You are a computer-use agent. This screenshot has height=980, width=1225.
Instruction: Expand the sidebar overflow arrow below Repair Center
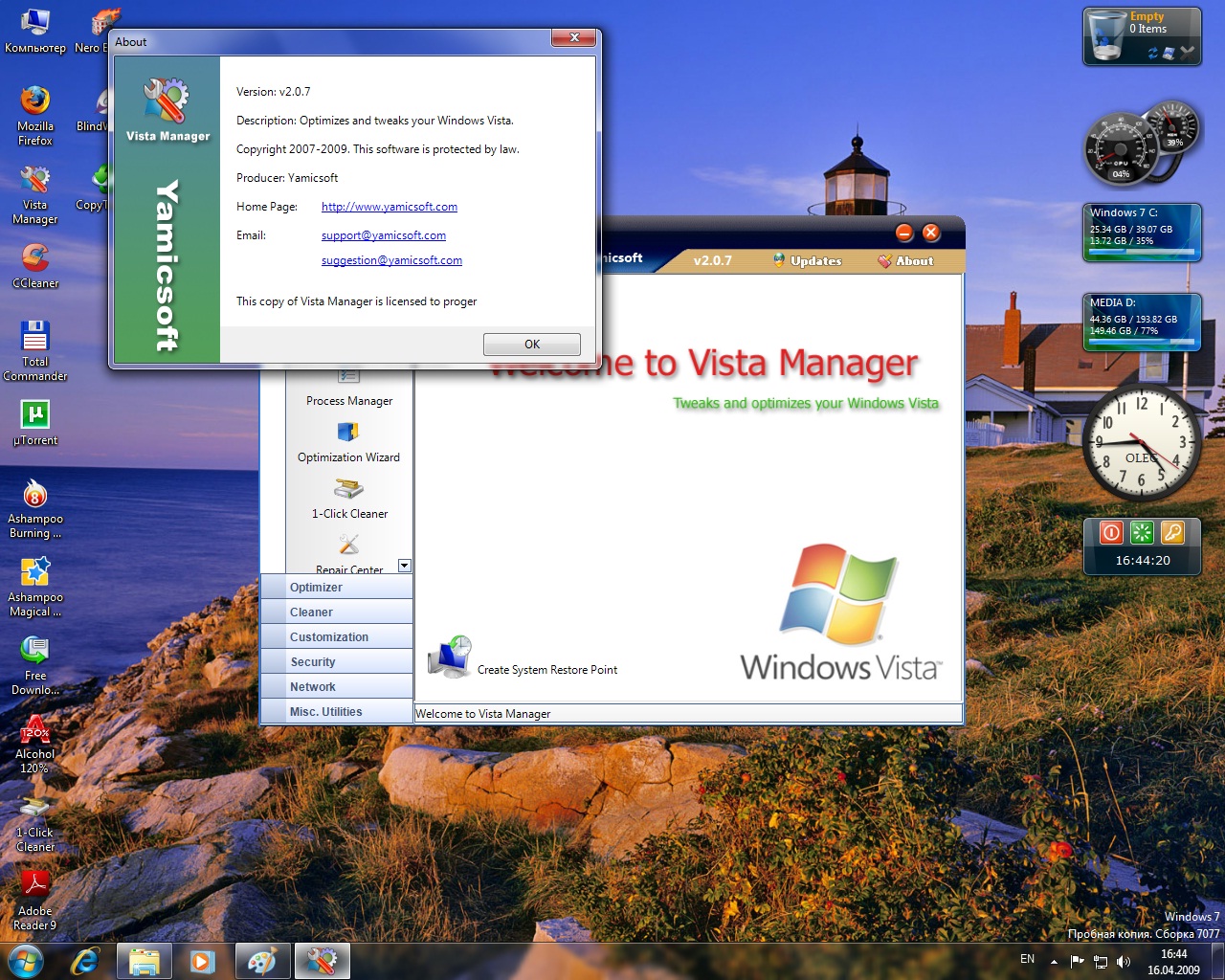coord(404,566)
